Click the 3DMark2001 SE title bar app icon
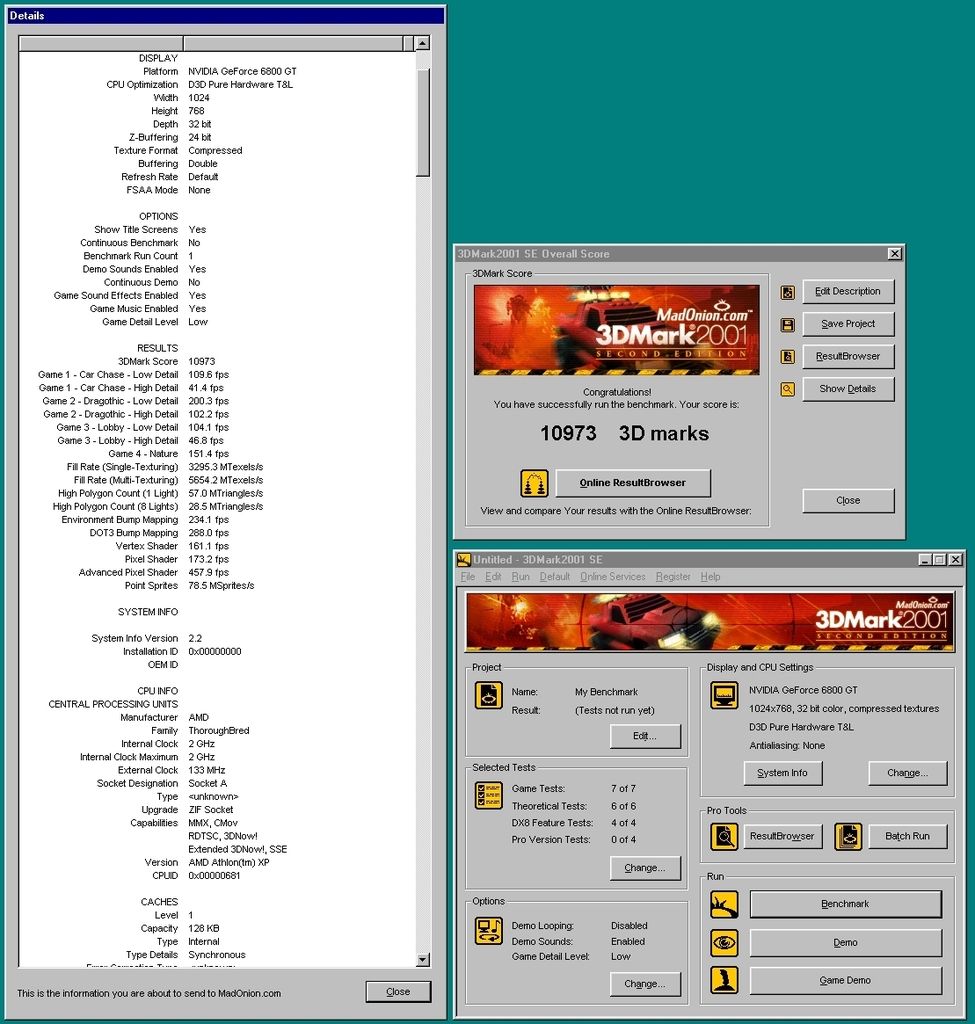Screen dimensions: 975x1024 click(x=464, y=560)
